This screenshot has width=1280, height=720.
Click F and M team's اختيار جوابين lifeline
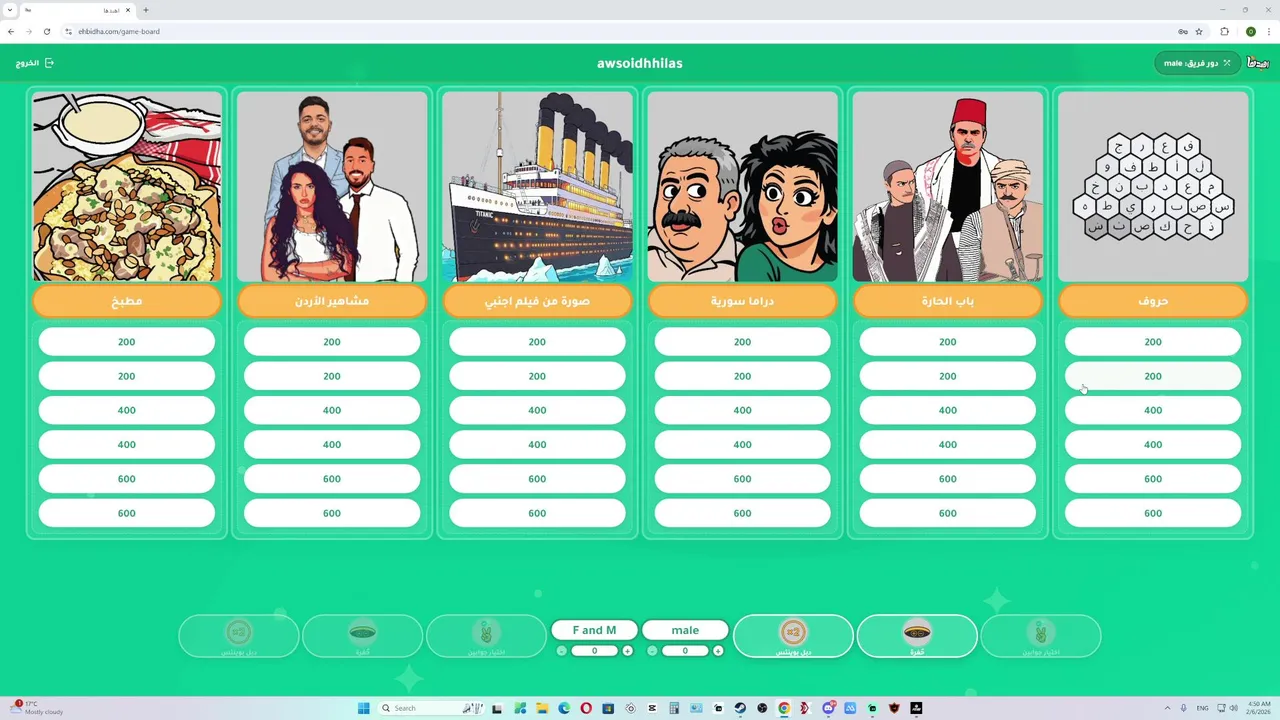[x=486, y=636]
